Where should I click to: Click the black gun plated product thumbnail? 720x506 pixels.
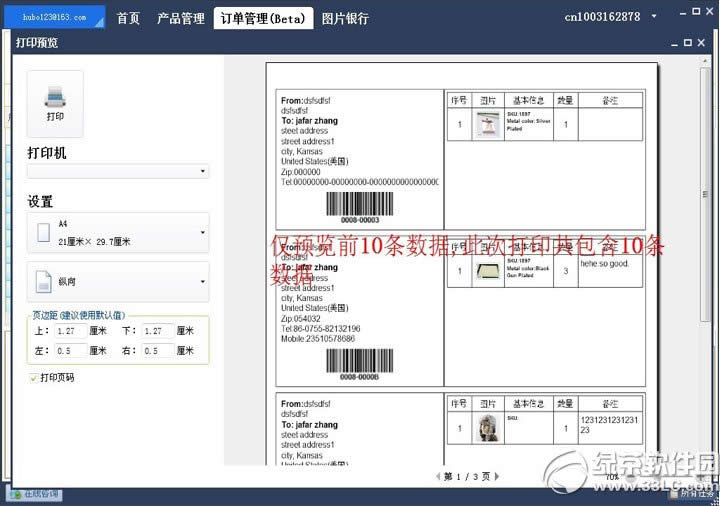pos(487,271)
